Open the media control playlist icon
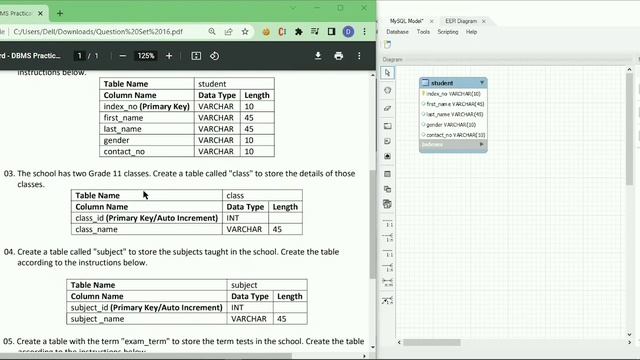The width and height of the screenshot is (640, 360). pos(315,31)
